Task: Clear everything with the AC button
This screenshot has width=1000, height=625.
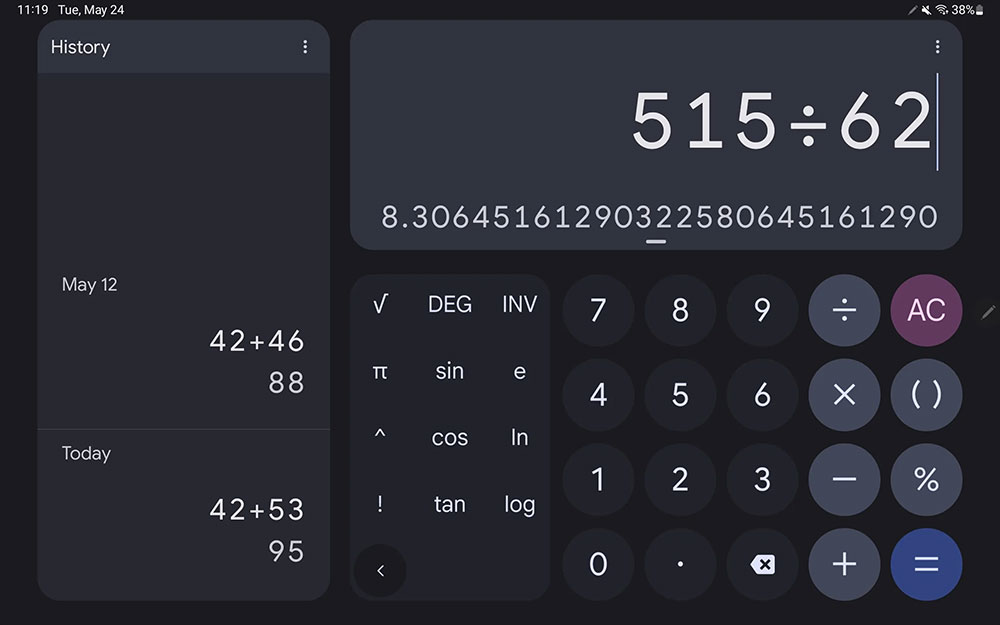Action: coord(926,311)
